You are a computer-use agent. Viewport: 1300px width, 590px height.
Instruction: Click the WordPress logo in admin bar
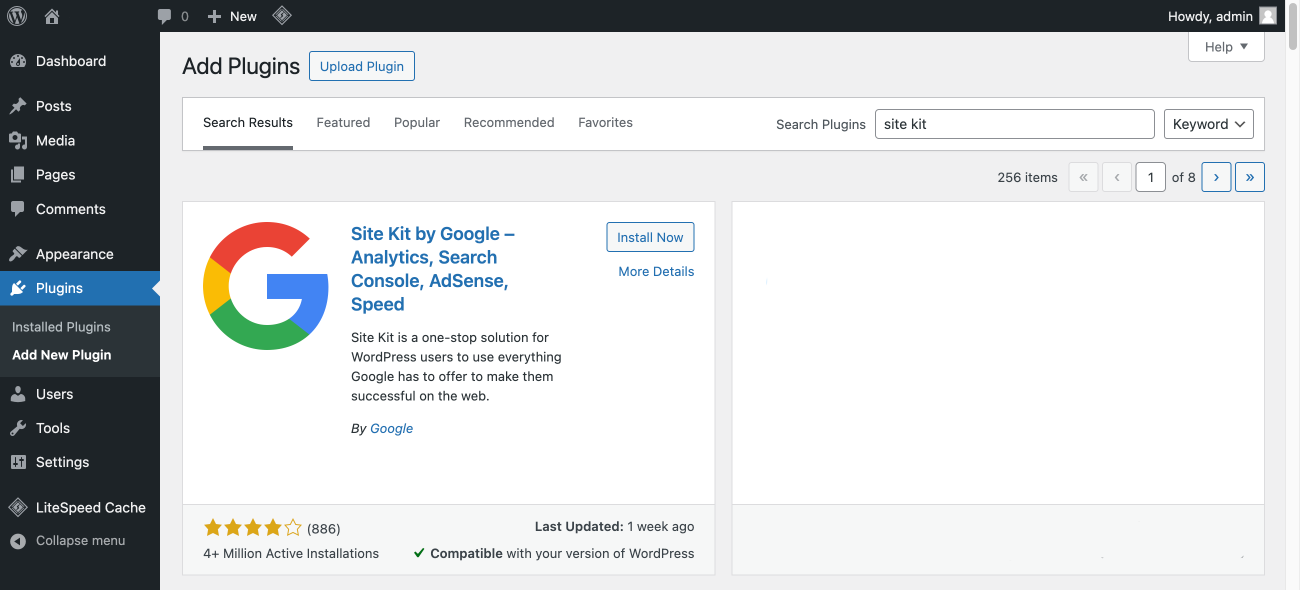[16, 15]
